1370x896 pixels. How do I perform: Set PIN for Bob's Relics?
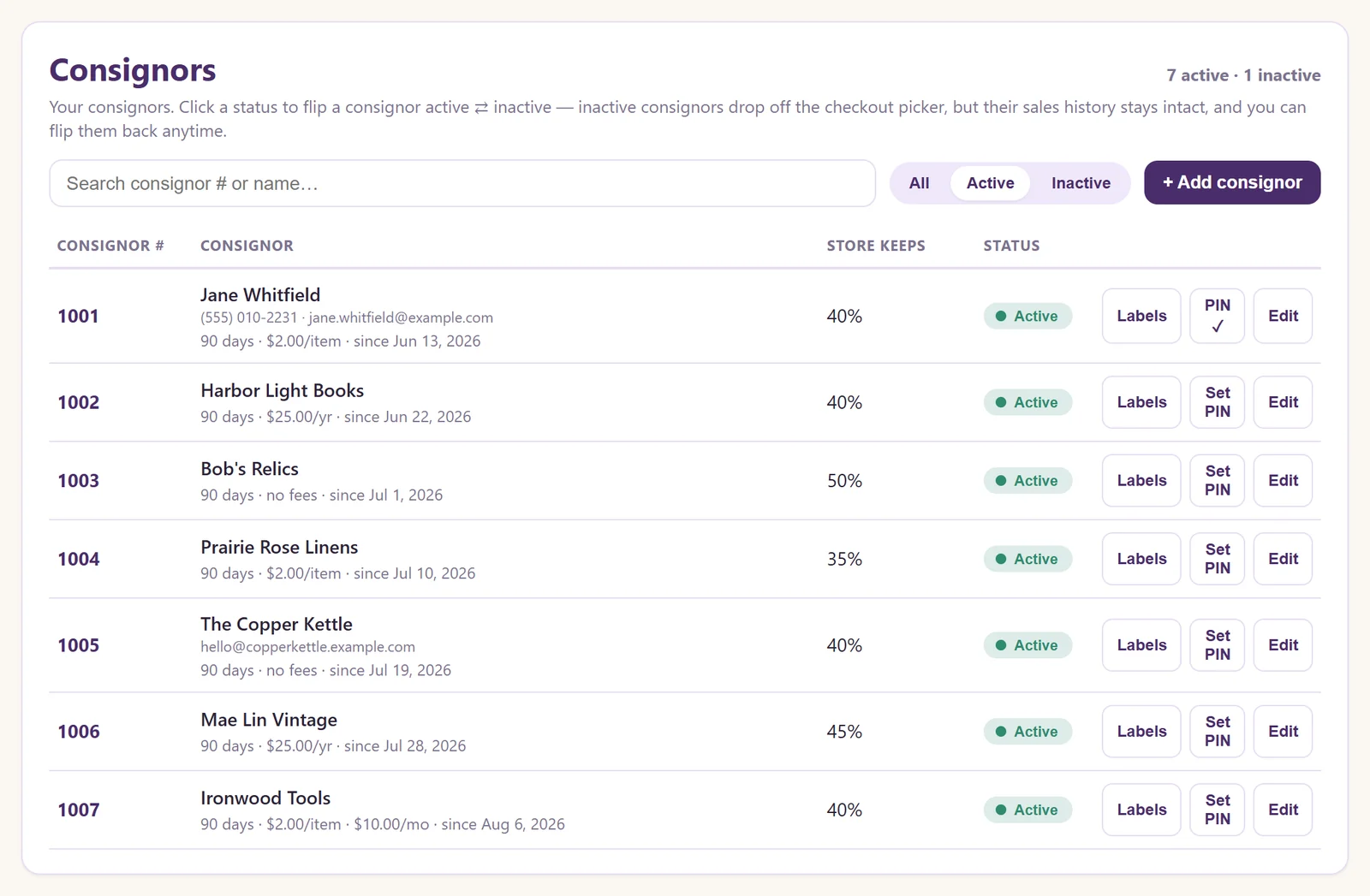(1217, 481)
